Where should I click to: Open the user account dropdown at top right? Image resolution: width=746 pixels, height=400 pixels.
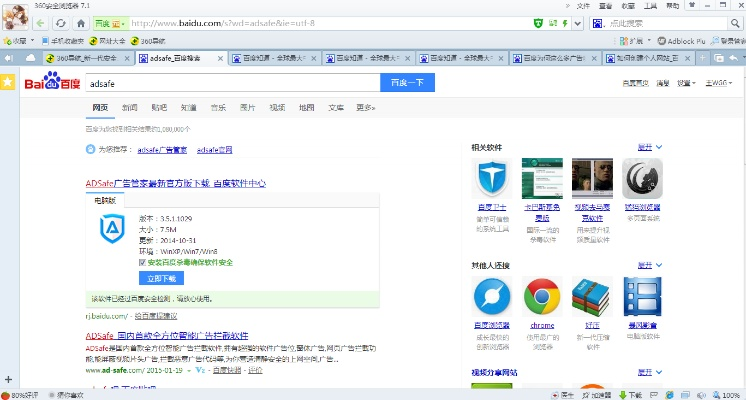718,83
